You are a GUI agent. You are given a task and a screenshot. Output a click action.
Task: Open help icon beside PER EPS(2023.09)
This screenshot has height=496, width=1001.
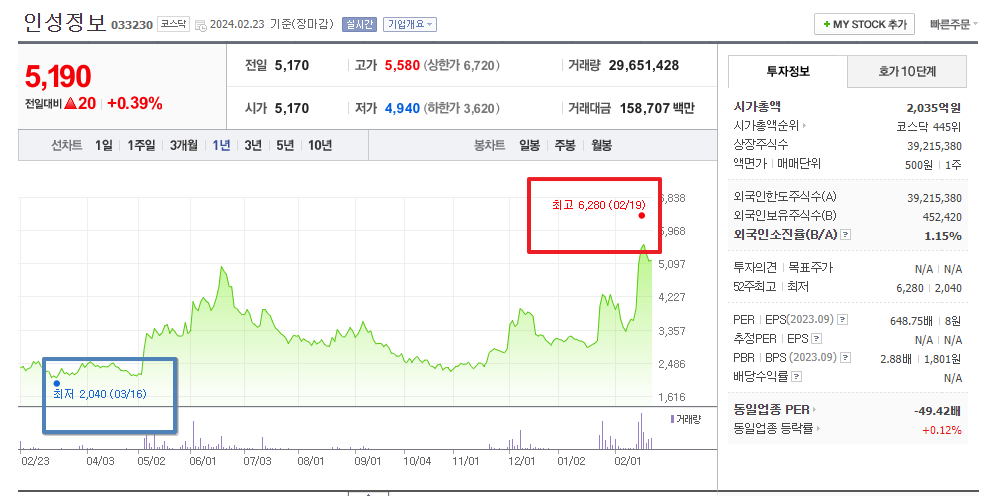coord(843,319)
